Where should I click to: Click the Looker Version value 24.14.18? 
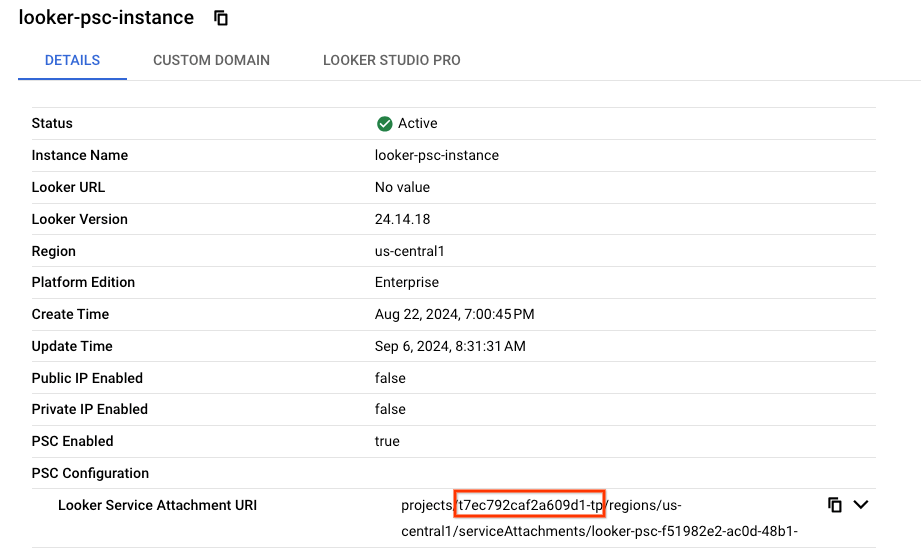pos(402,219)
